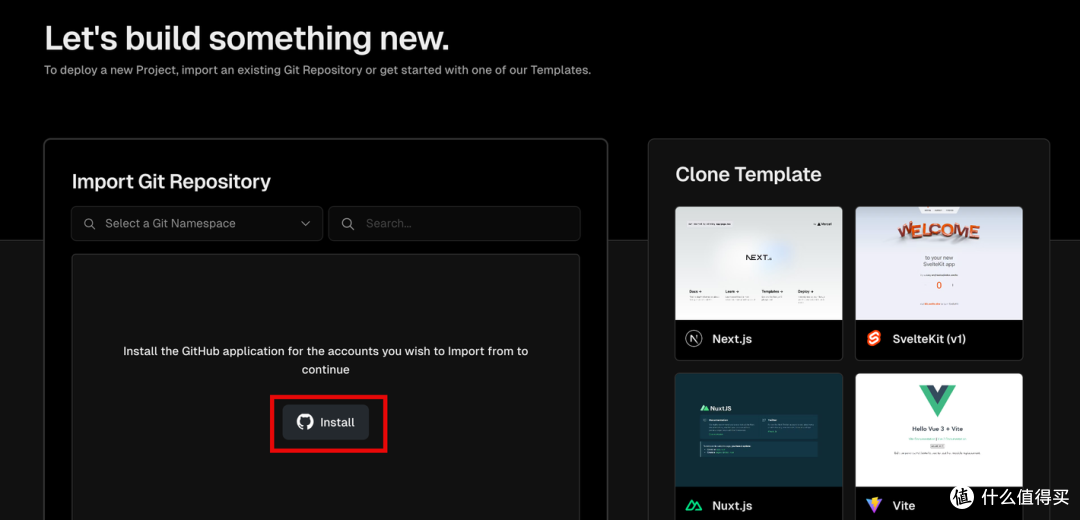
Task: Click the "Let's build something new." headline
Action: click(247, 39)
